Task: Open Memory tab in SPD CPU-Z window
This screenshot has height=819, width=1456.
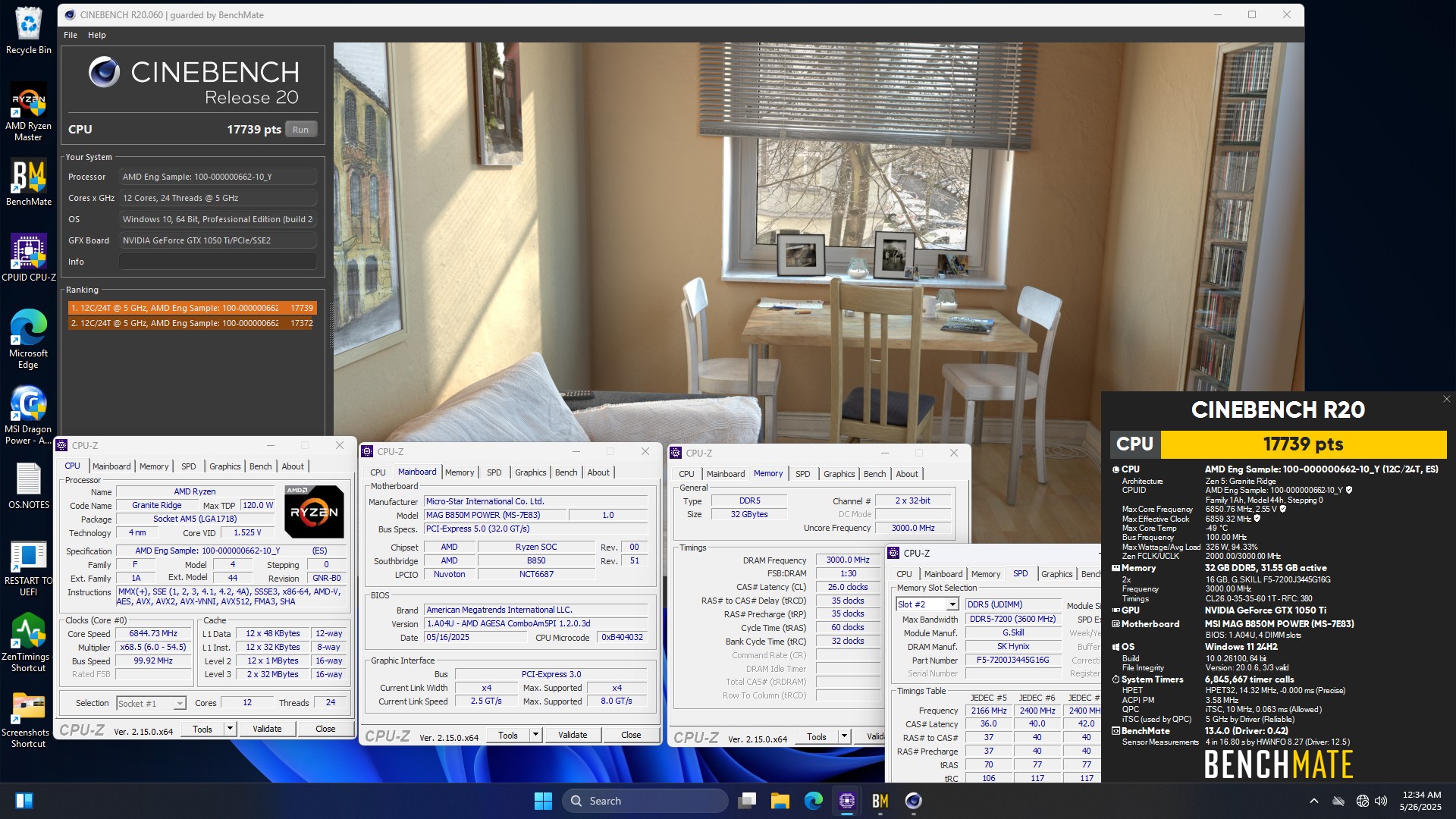Action: click(985, 574)
